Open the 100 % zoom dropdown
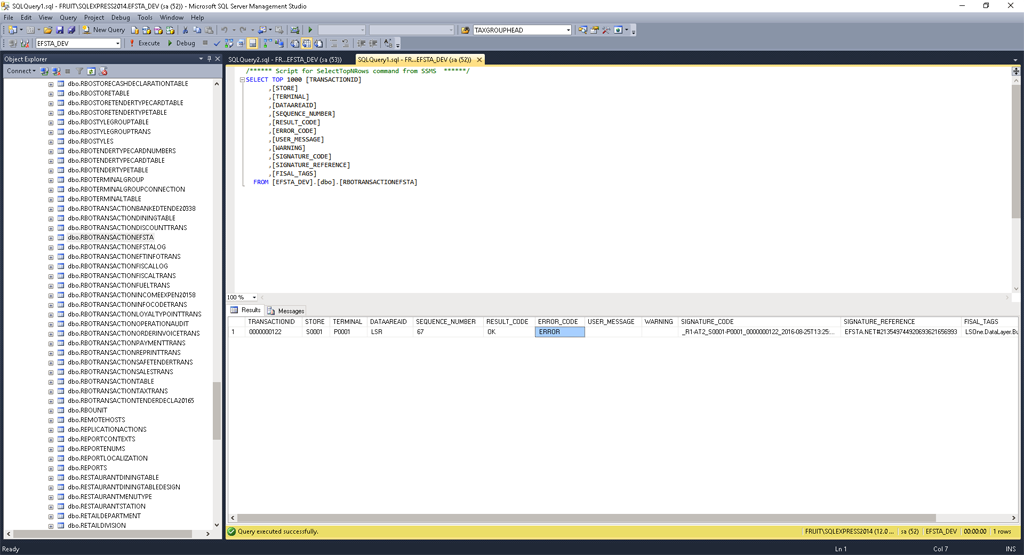Viewport: 1024px width, 555px height. click(x=252, y=297)
